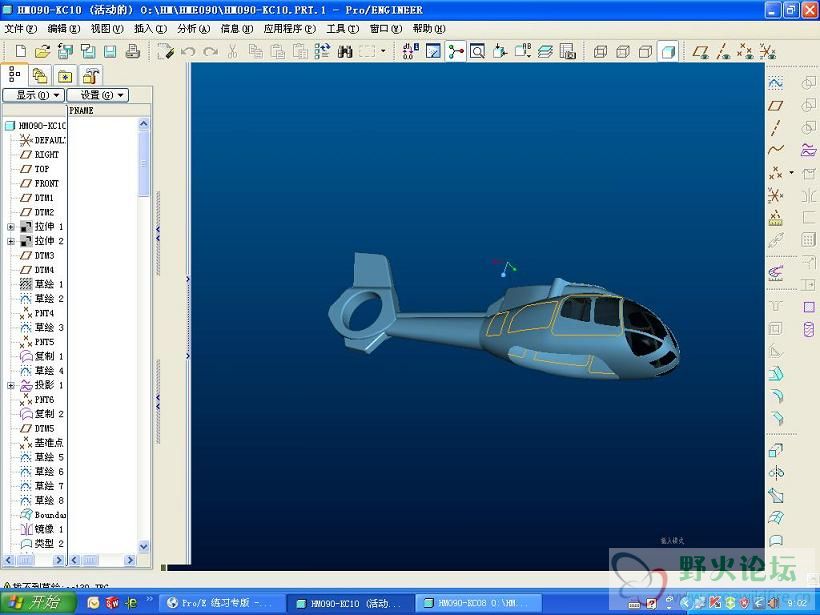Expand the 拉伸 1 feature node
Screen dimensions: 820x615
[10, 227]
